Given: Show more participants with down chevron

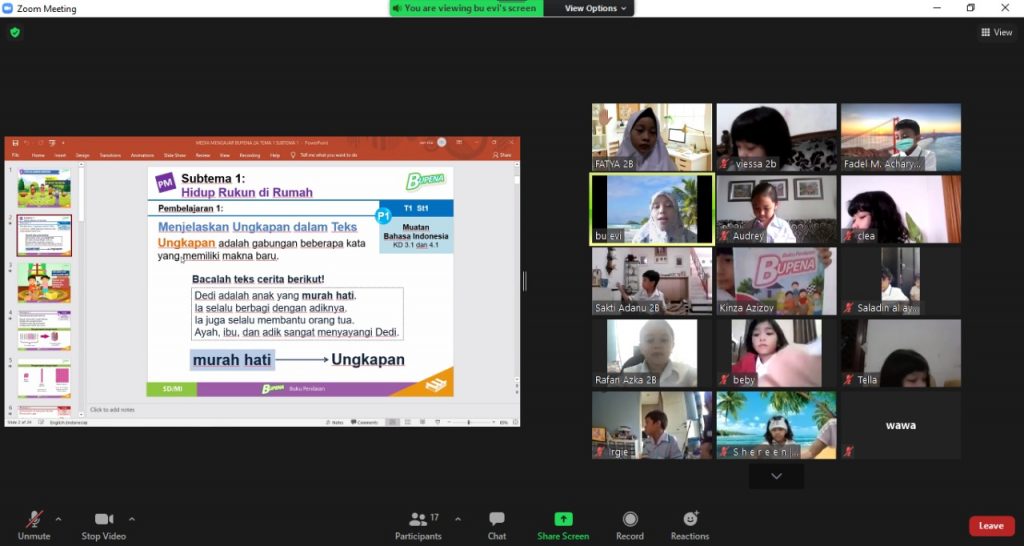Looking at the screenshot, I should [776, 477].
